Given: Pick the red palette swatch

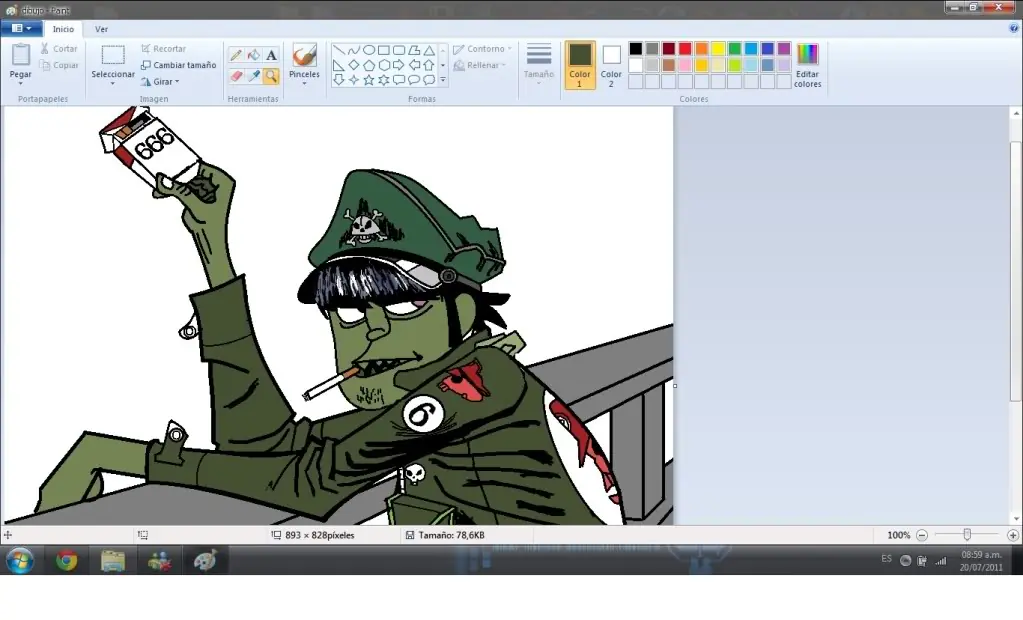Looking at the screenshot, I should pyautogui.click(x=685, y=48).
